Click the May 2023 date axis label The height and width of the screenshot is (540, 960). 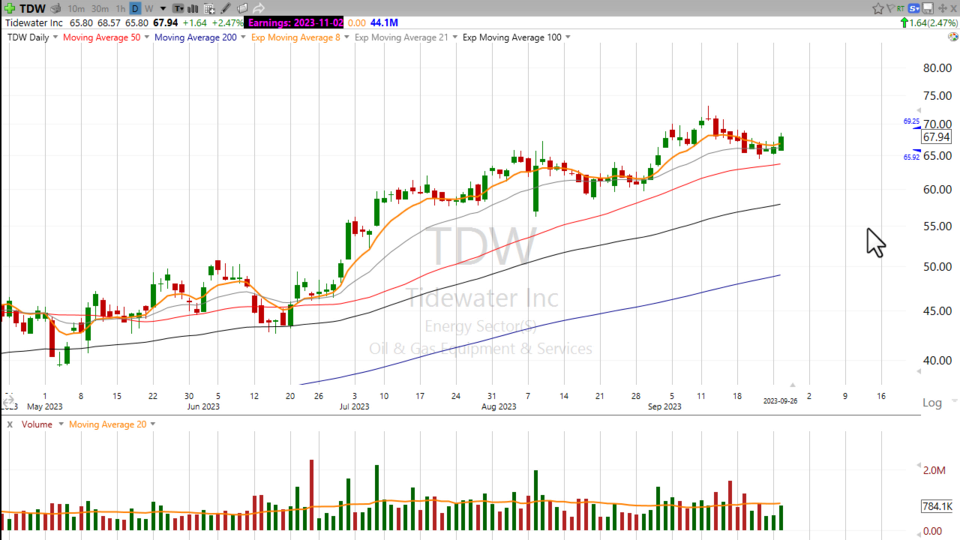click(45, 407)
